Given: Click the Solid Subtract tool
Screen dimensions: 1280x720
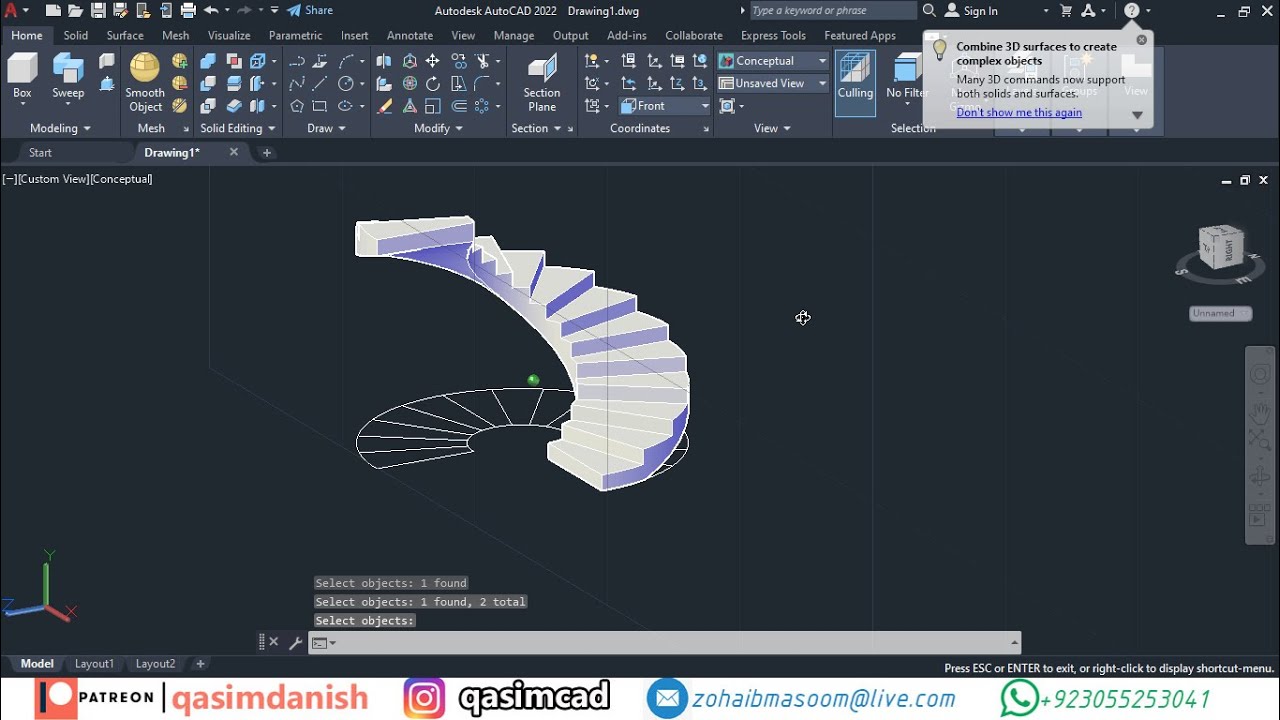Looking at the screenshot, I should 209,84.
